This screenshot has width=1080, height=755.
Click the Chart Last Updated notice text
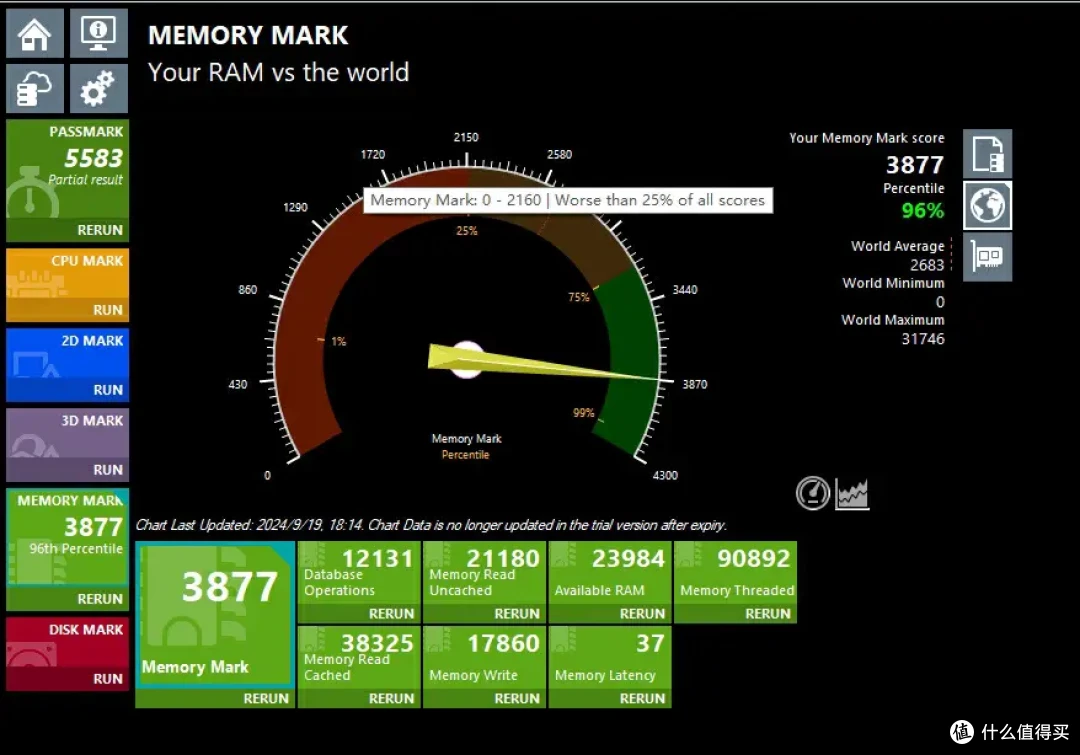coord(431,525)
